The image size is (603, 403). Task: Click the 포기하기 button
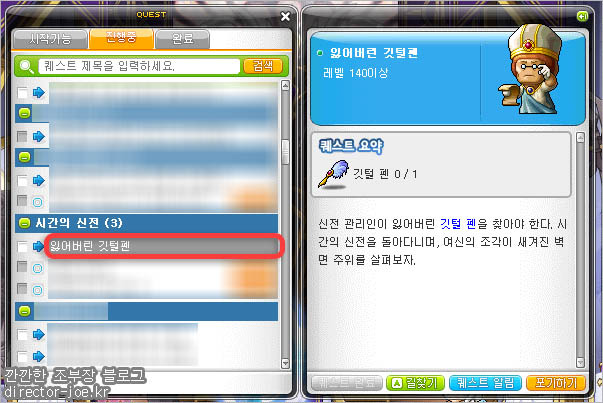(556, 383)
